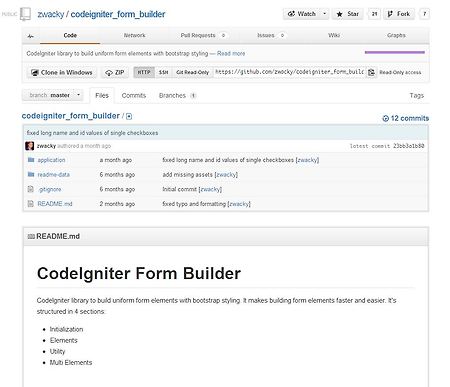
Task: Open the Graphs tab
Action: pyautogui.click(x=396, y=35)
